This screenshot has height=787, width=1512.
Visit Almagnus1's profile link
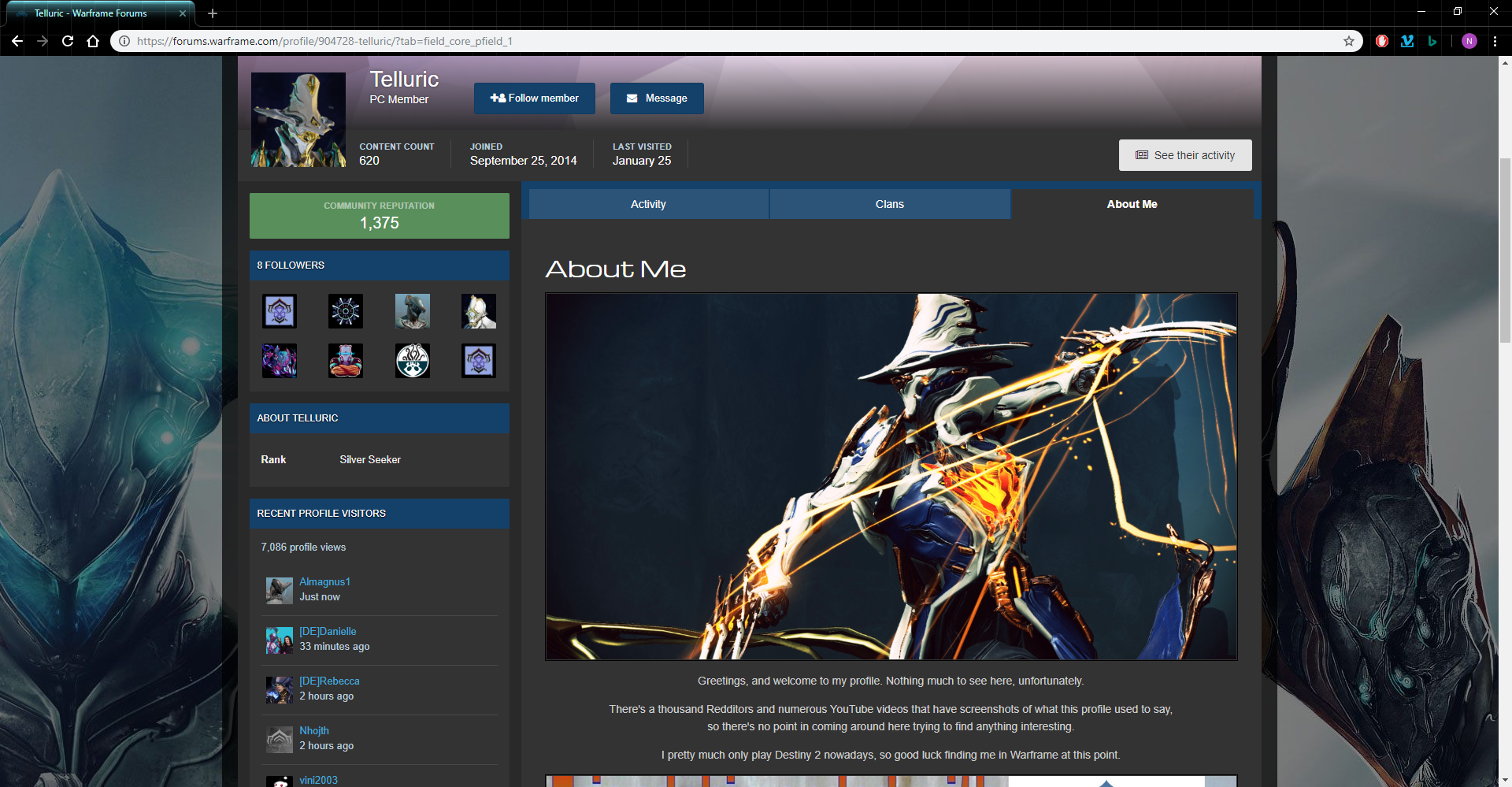324,581
